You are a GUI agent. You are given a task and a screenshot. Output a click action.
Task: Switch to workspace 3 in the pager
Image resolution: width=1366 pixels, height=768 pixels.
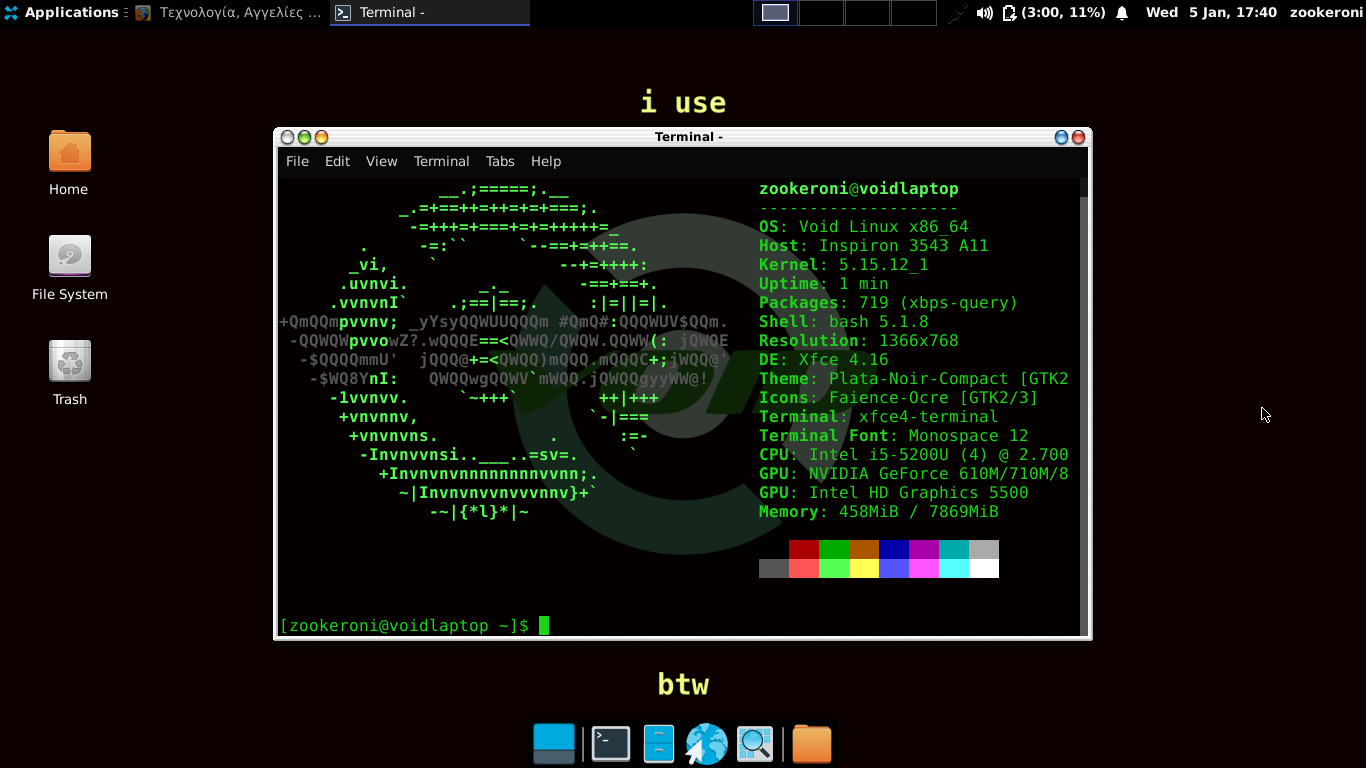pos(867,13)
